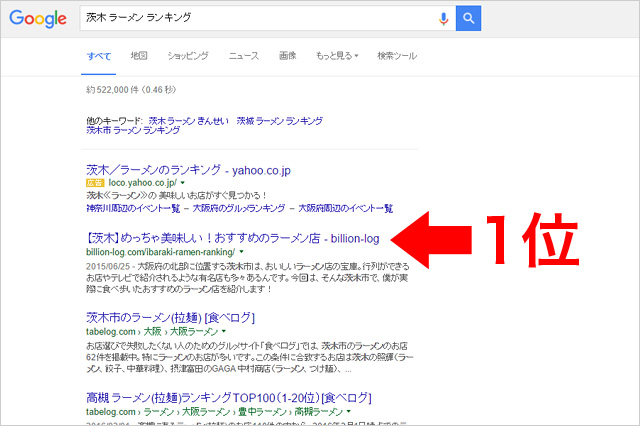Select the すべて tab
The height and width of the screenshot is (426, 640).
pyautogui.click(x=97, y=56)
